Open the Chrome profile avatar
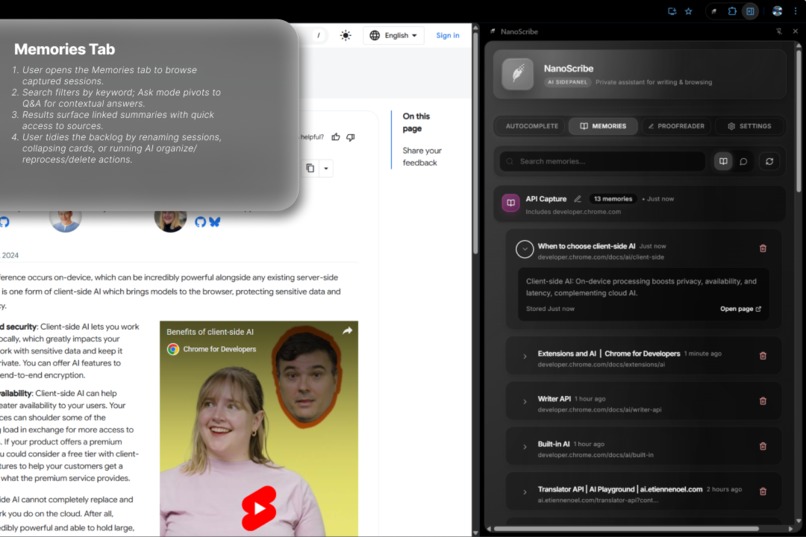The width and height of the screenshot is (806, 537). tap(777, 11)
